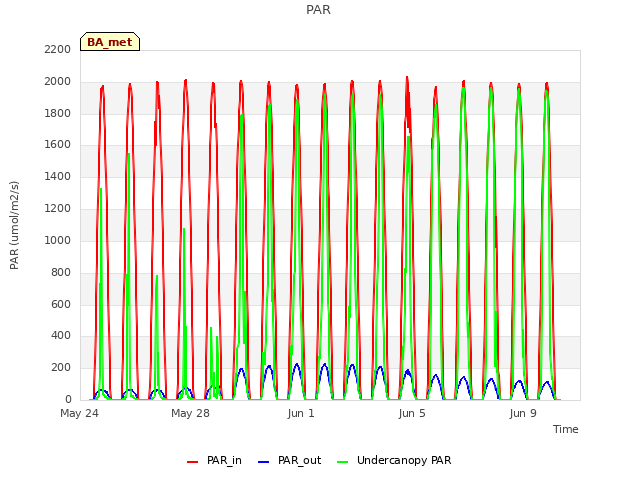
Task: Click the red PAR_in legend swatch
Action: (x=192, y=462)
